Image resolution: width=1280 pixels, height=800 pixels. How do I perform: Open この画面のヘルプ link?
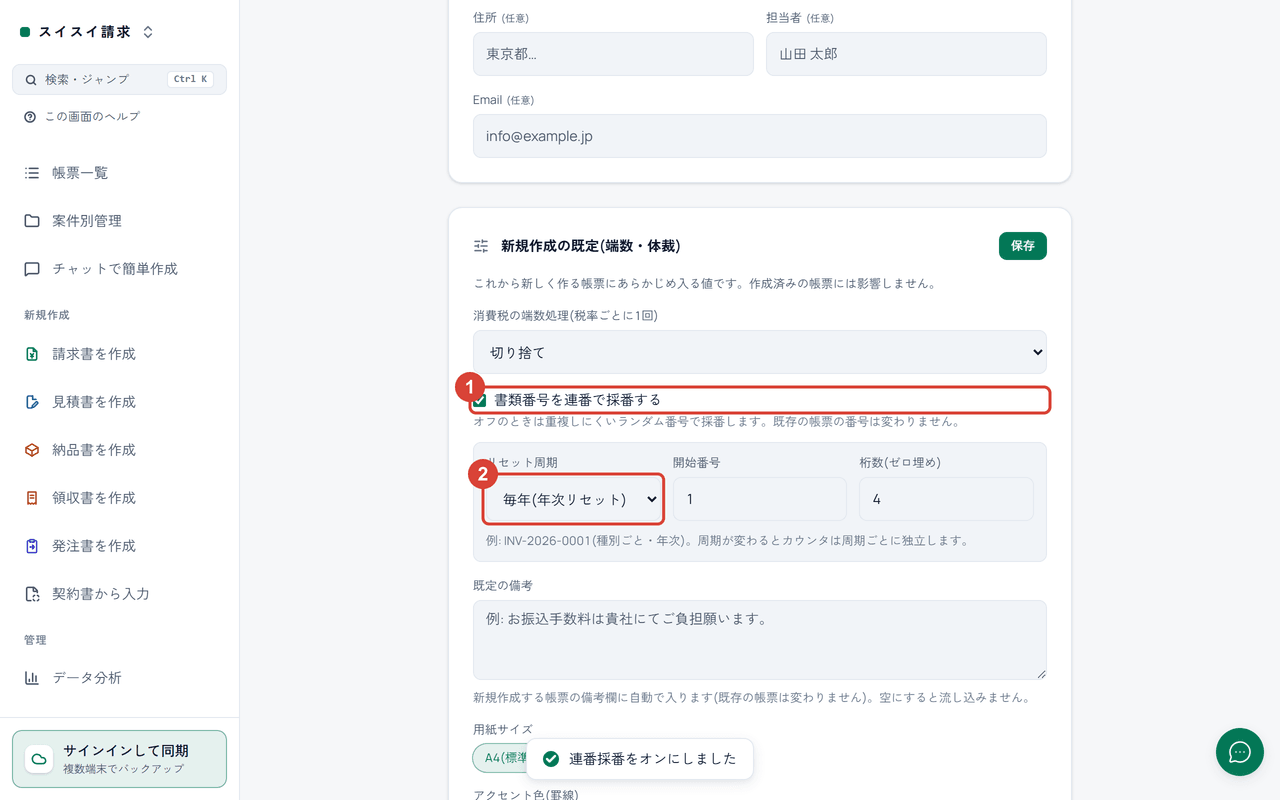pyautogui.click(x=82, y=117)
